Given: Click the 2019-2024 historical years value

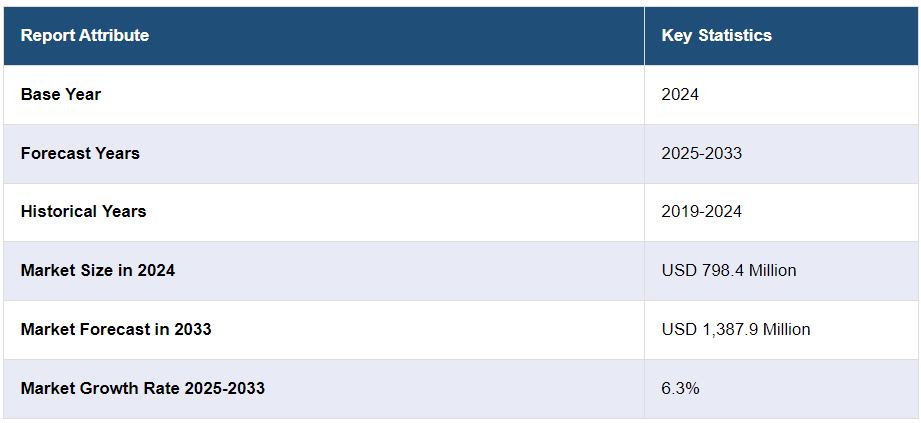Looking at the screenshot, I should 701,212.
